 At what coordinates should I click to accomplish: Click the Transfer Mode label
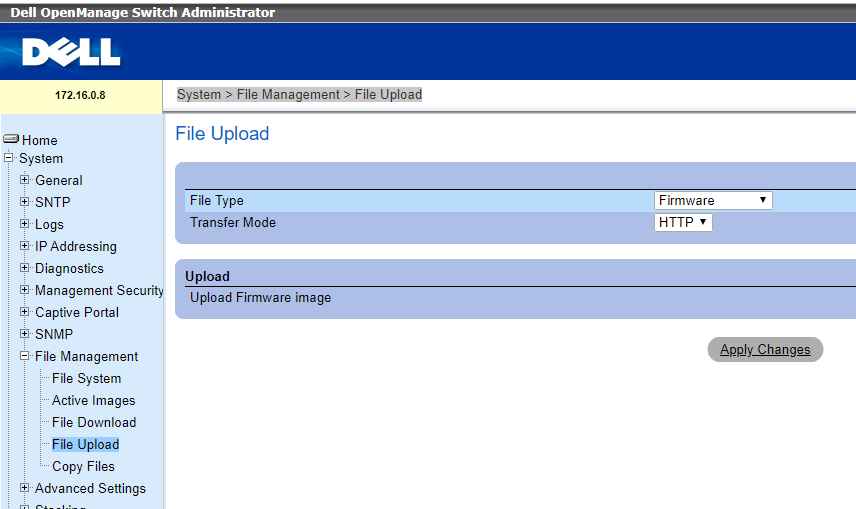point(233,222)
